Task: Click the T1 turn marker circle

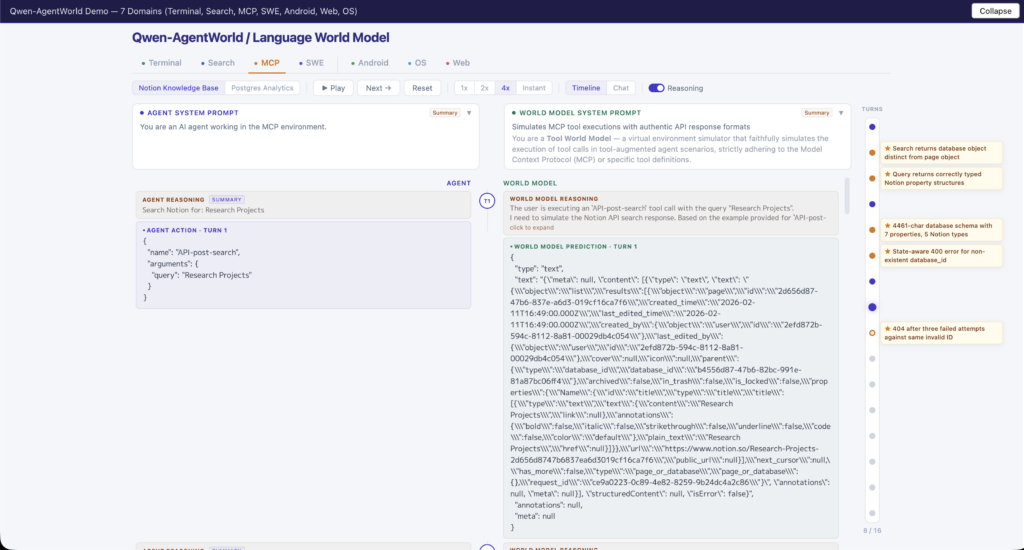Action: point(487,201)
